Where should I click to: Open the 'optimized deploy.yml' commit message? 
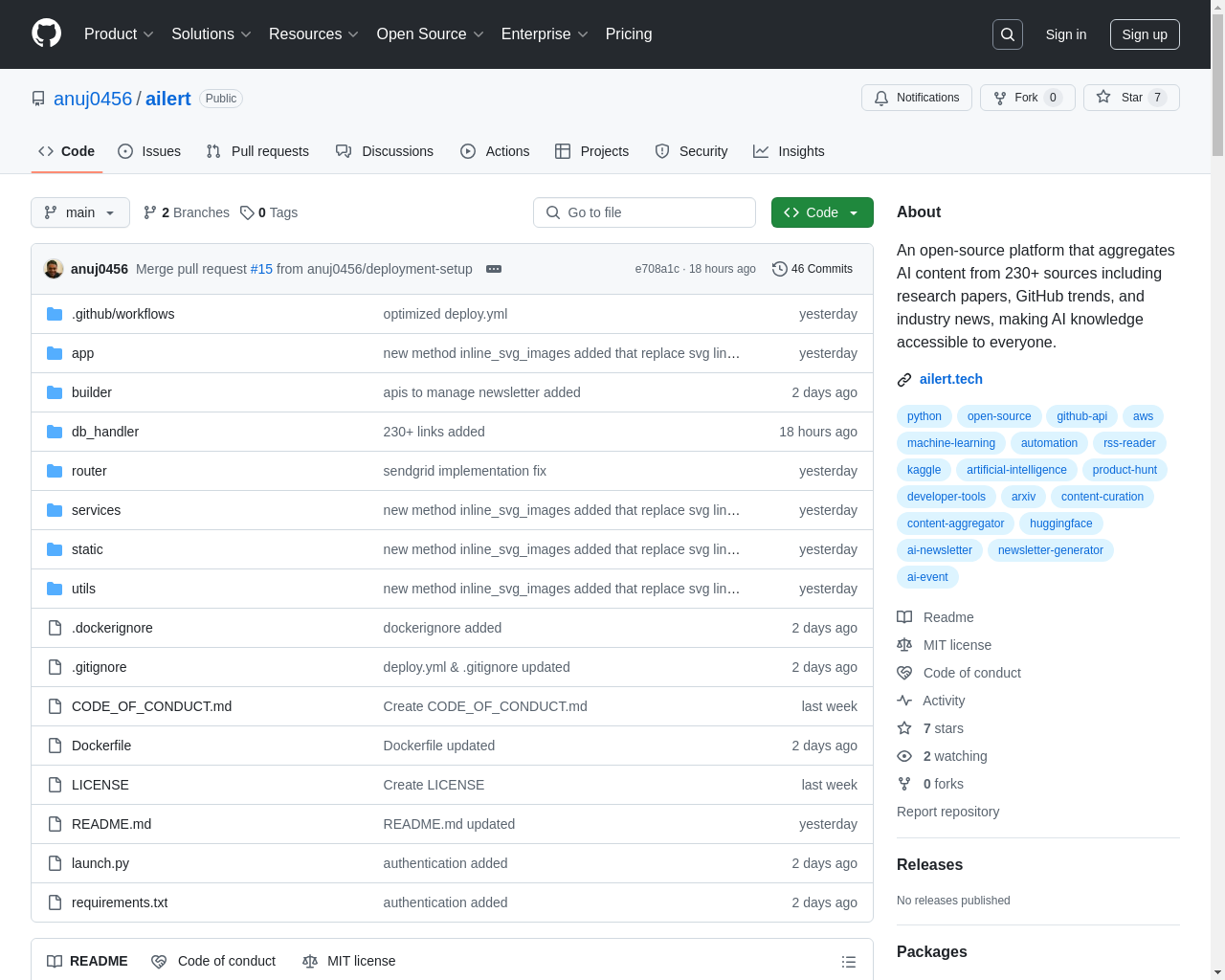tap(445, 314)
